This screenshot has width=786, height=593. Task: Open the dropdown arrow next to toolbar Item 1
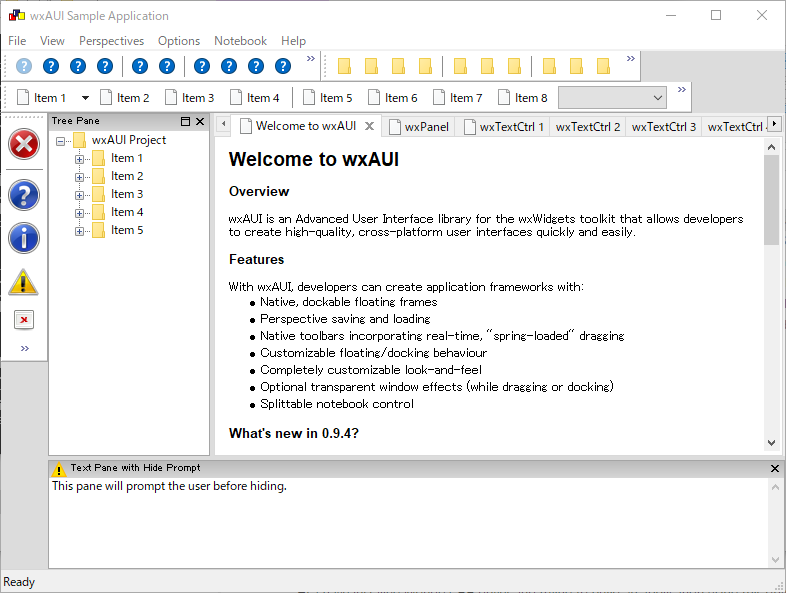pyautogui.click(x=85, y=98)
